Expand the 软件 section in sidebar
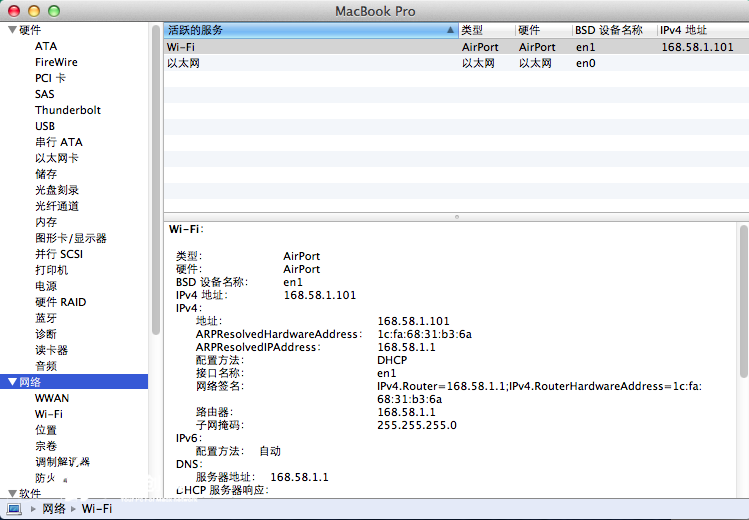749x520 pixels. (11, 493)
